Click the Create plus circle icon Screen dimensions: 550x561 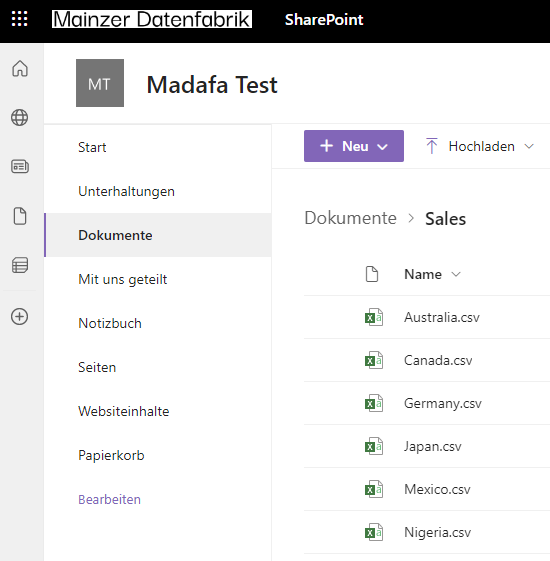(20, 317)
